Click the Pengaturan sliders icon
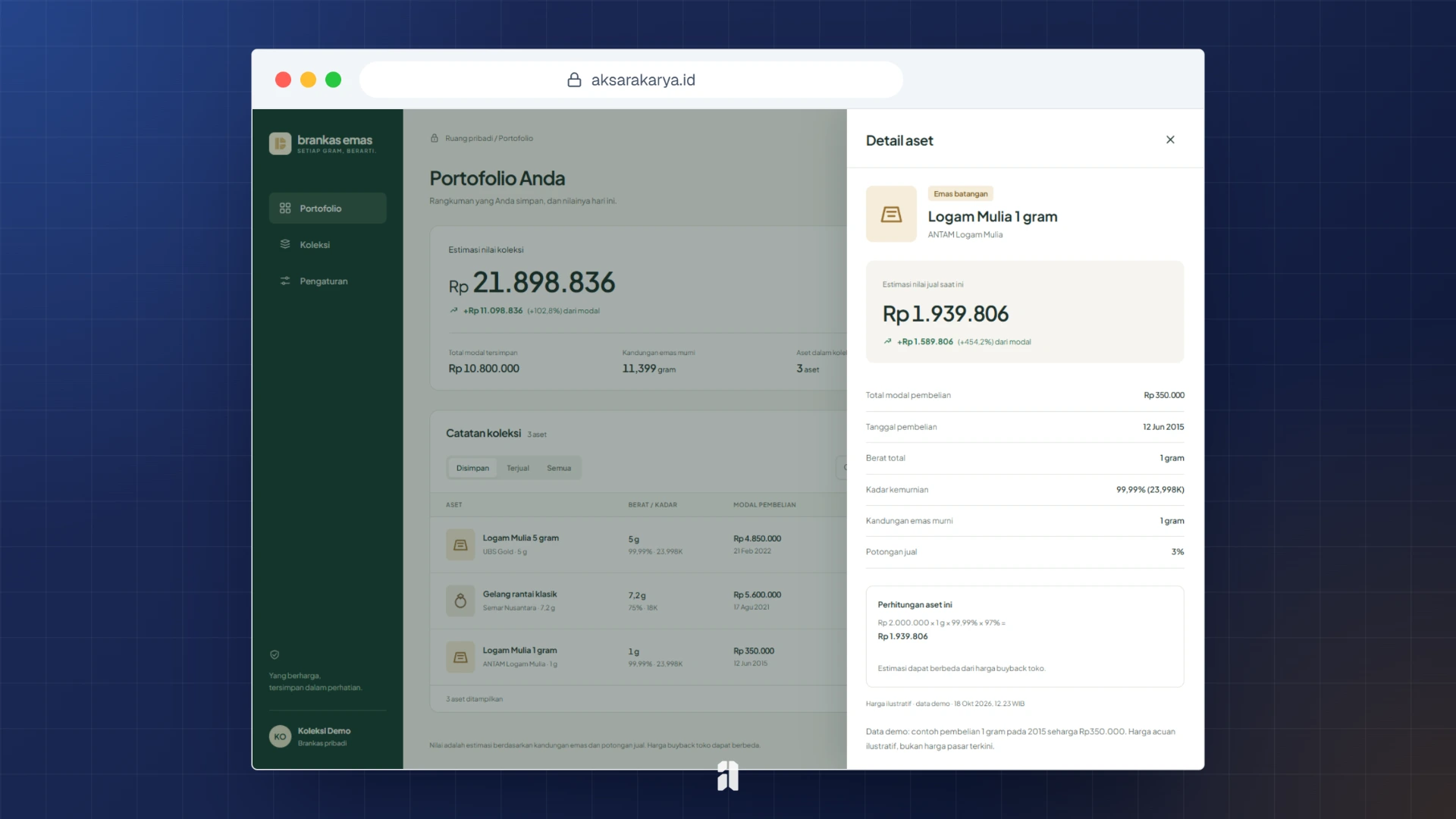 (285, 281)
